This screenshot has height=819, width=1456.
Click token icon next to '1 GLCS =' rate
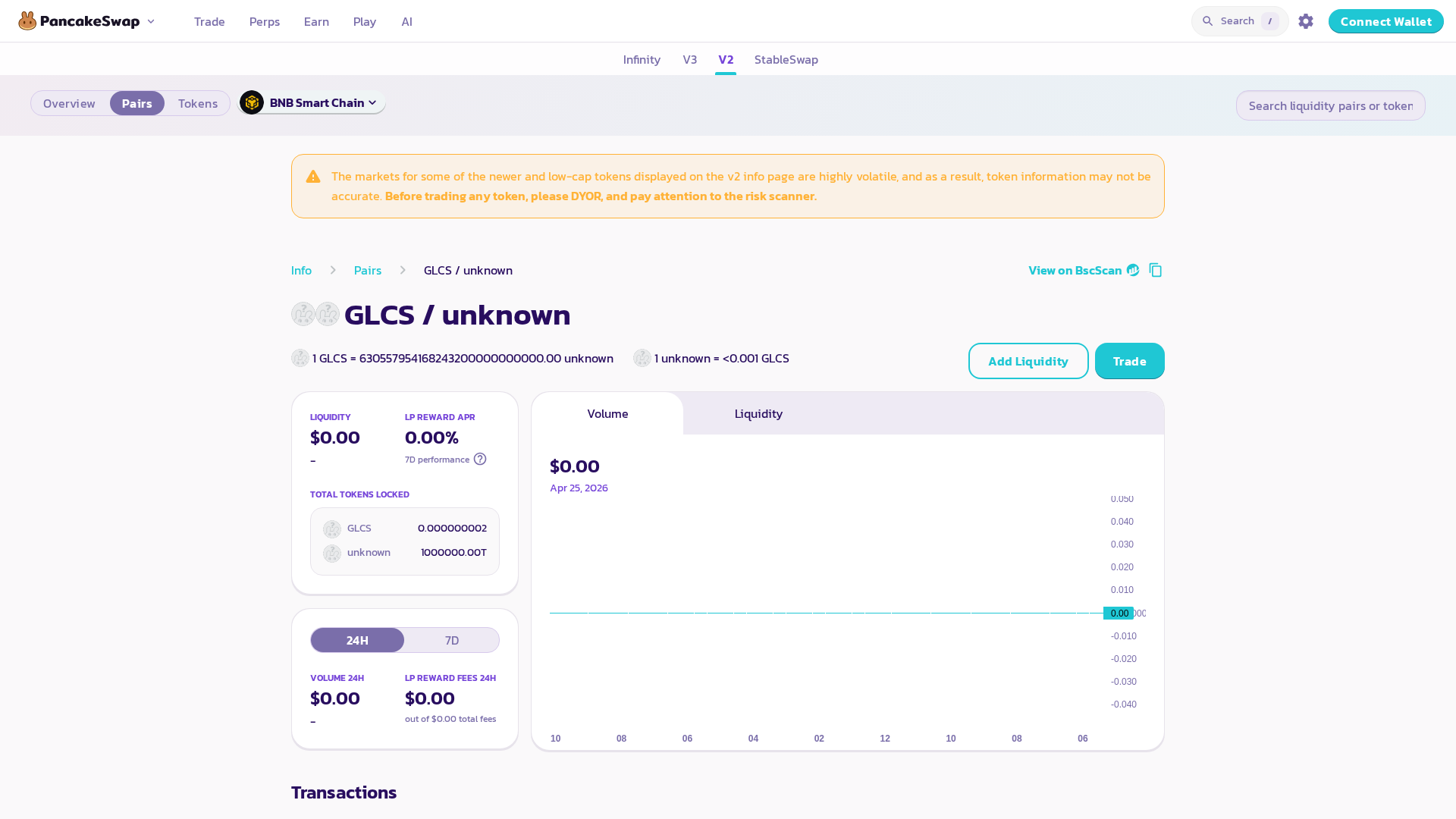[x=300, y=358]
